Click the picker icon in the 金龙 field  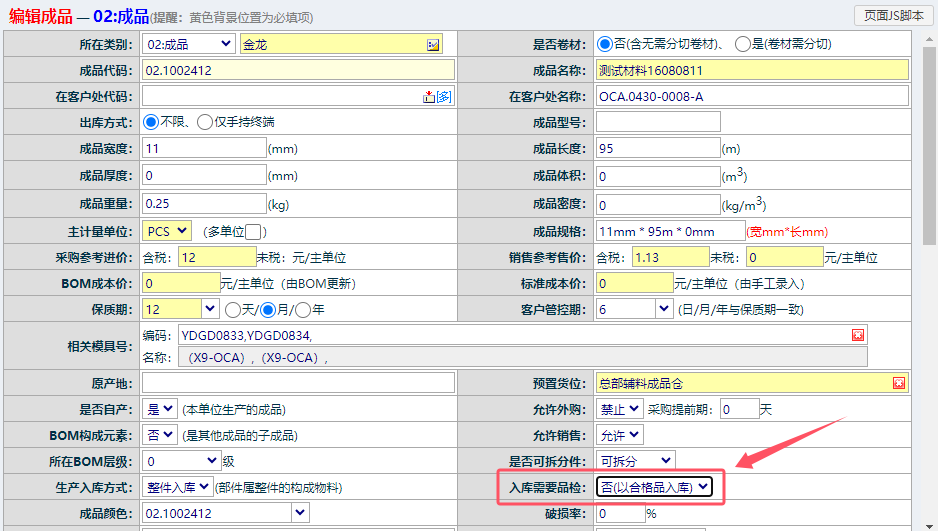coord(433,44)
